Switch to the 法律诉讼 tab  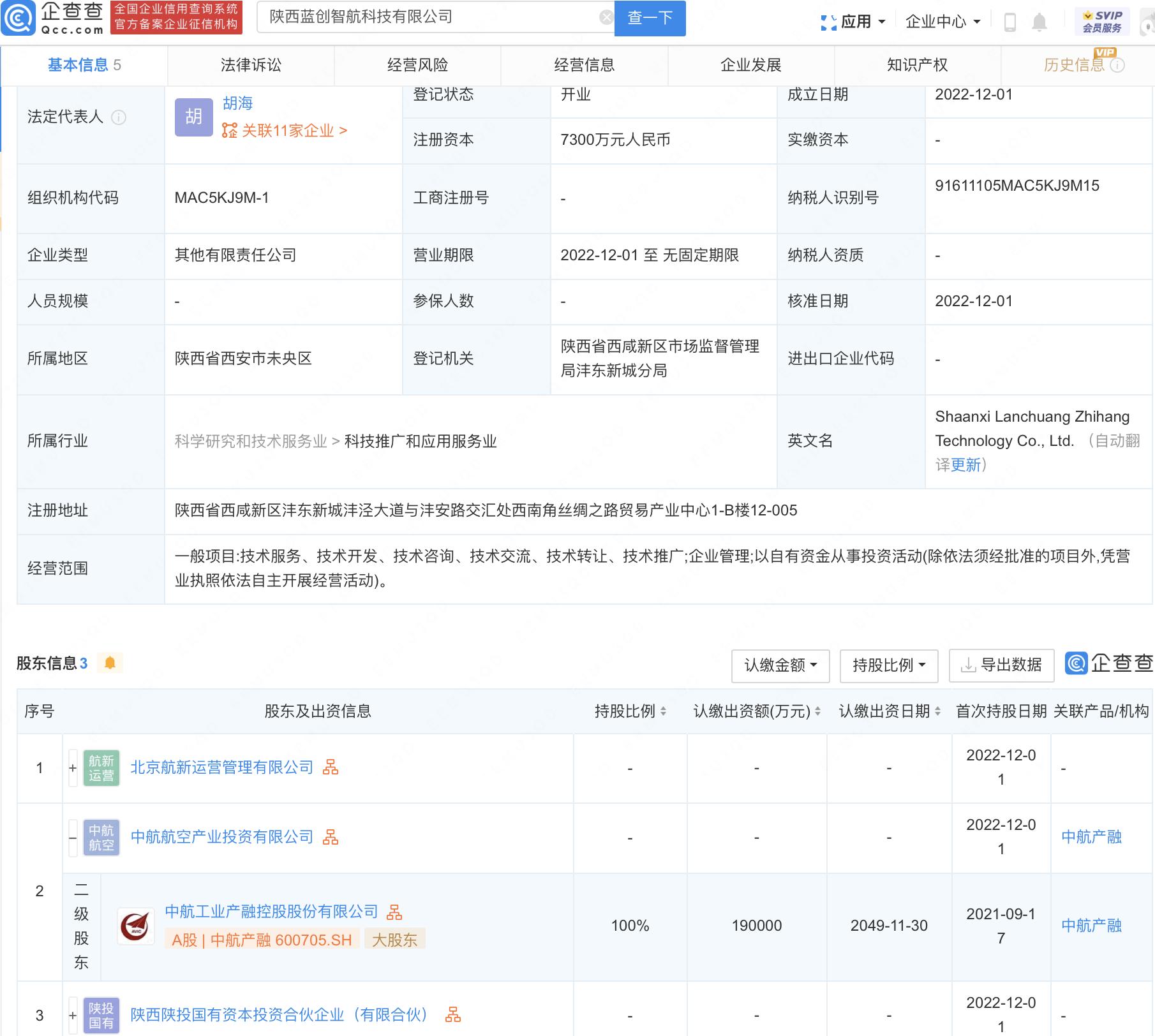[250, 64]
